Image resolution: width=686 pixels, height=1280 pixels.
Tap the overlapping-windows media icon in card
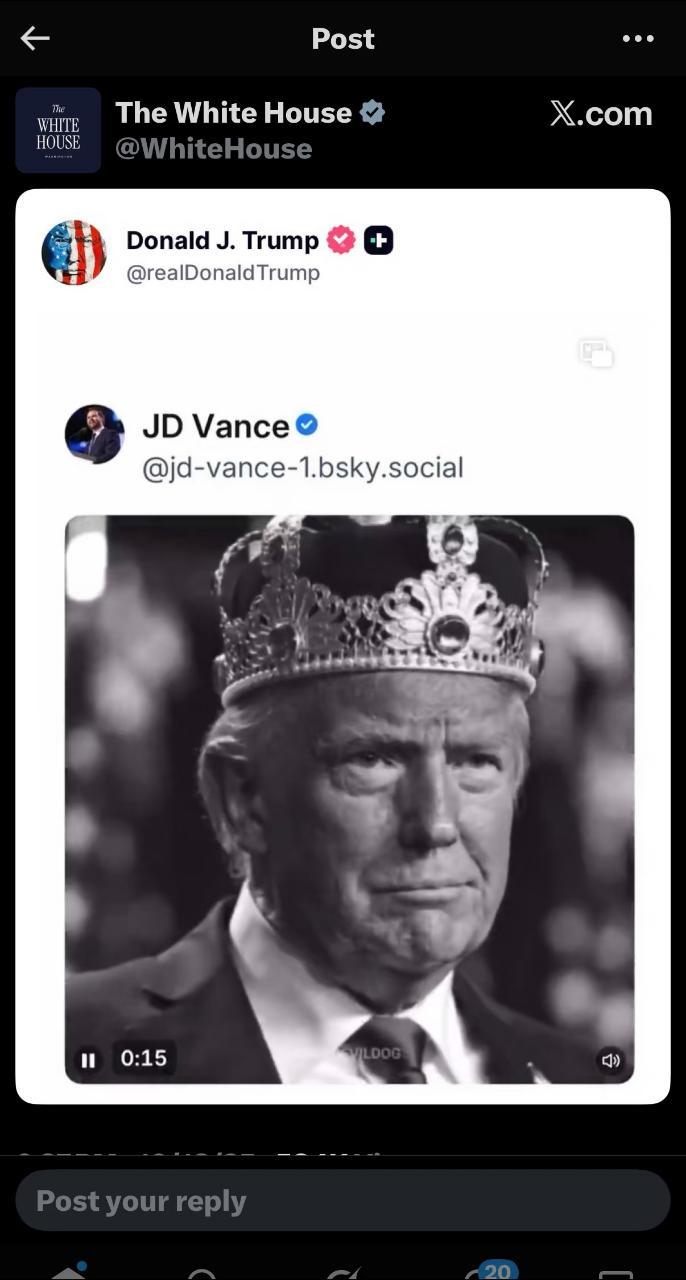point(596,353)
